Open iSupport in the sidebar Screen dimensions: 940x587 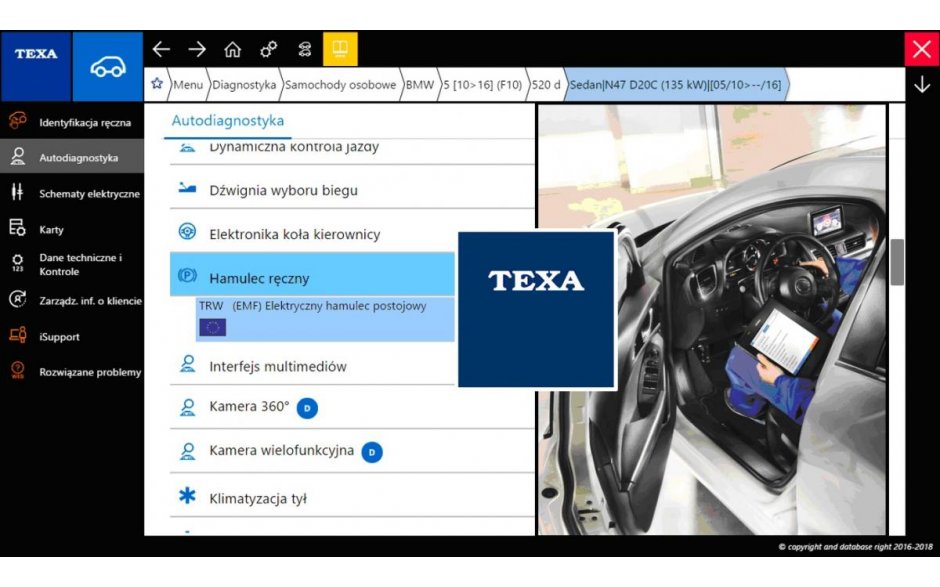point(72,336)
